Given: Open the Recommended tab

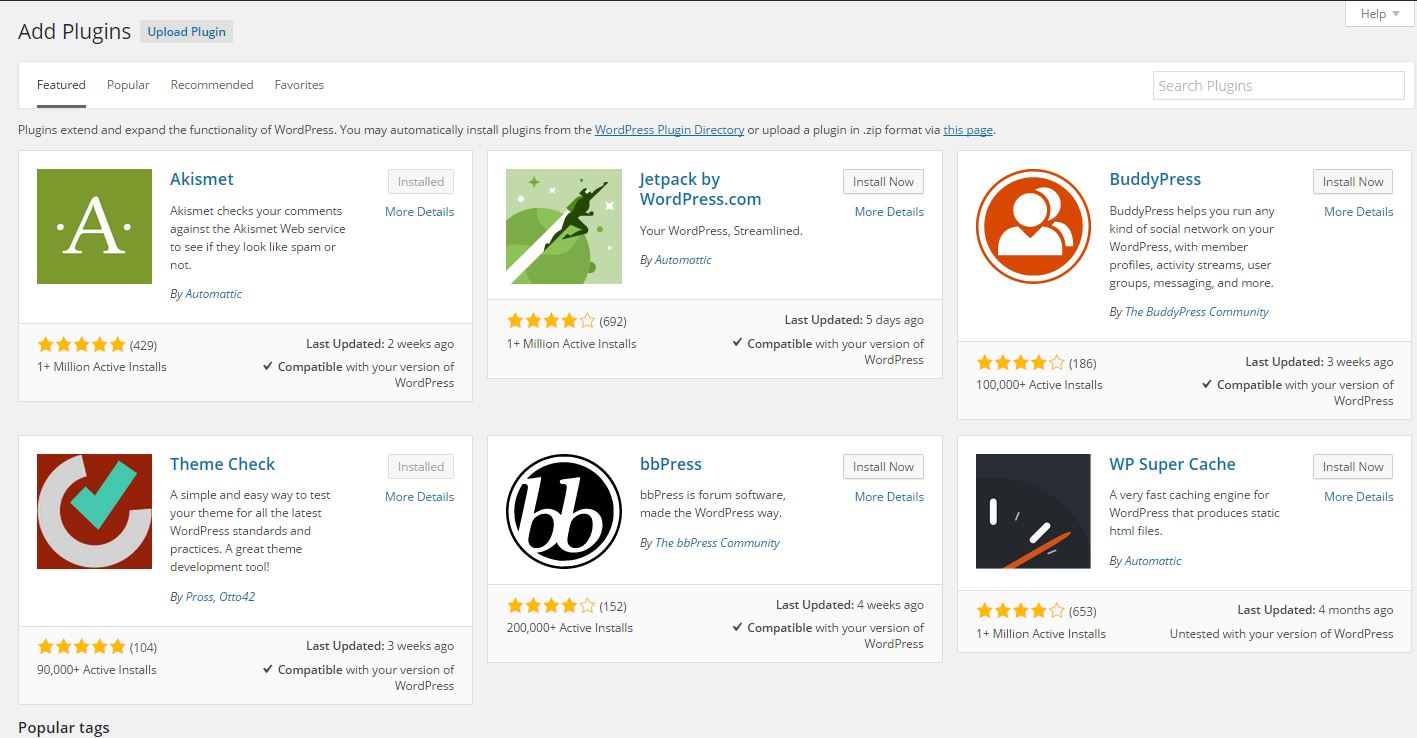Looking at the screenshot, I should (212, 85).
